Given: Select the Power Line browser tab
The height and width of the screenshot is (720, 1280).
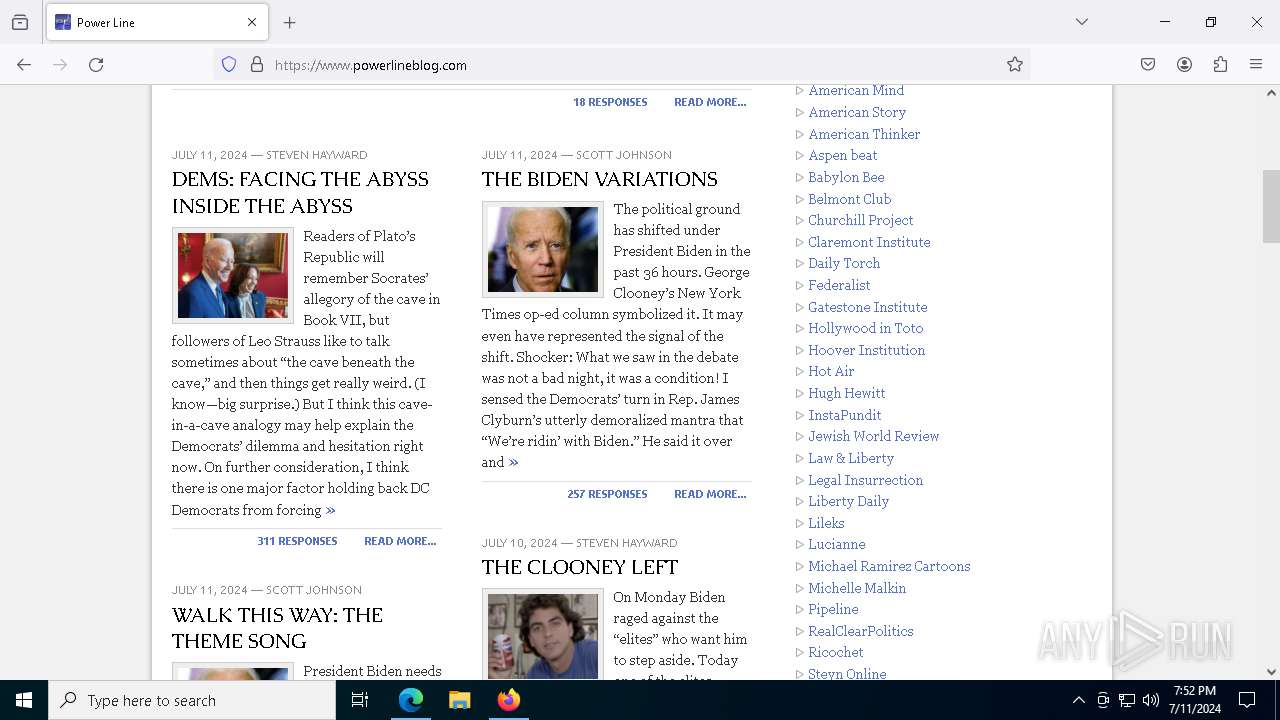Looking at the screenshot, I should [158, 22].
